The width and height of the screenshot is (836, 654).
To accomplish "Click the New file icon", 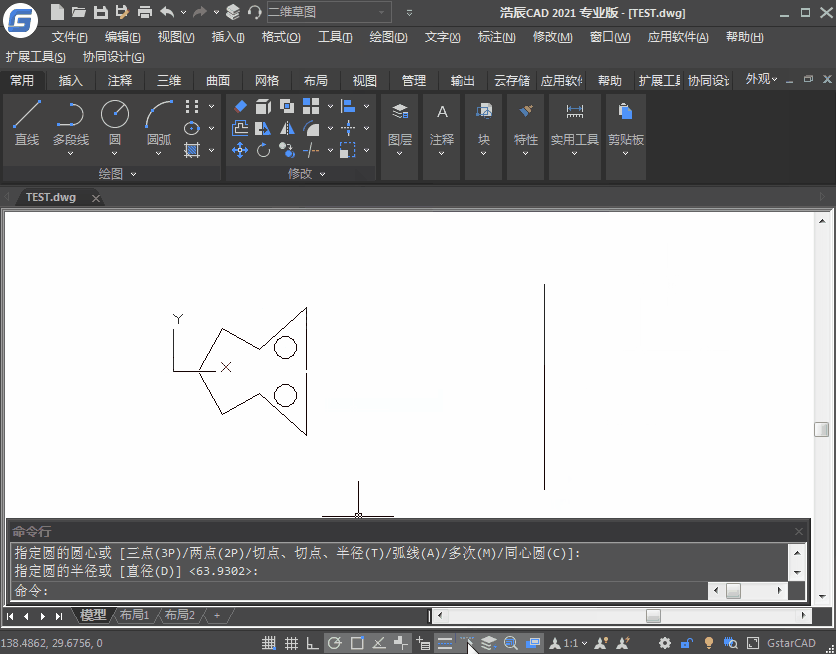I will tap(57, 12).
